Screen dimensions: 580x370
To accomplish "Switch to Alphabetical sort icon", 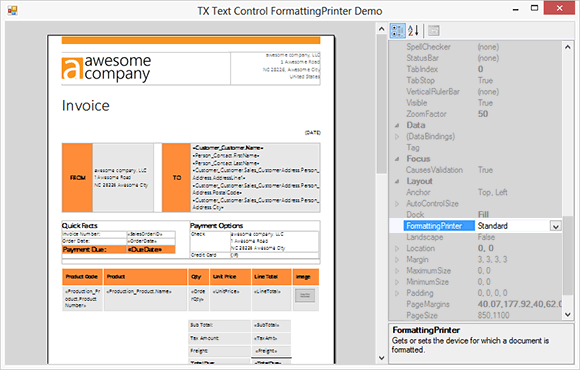I will pos(413,31).
